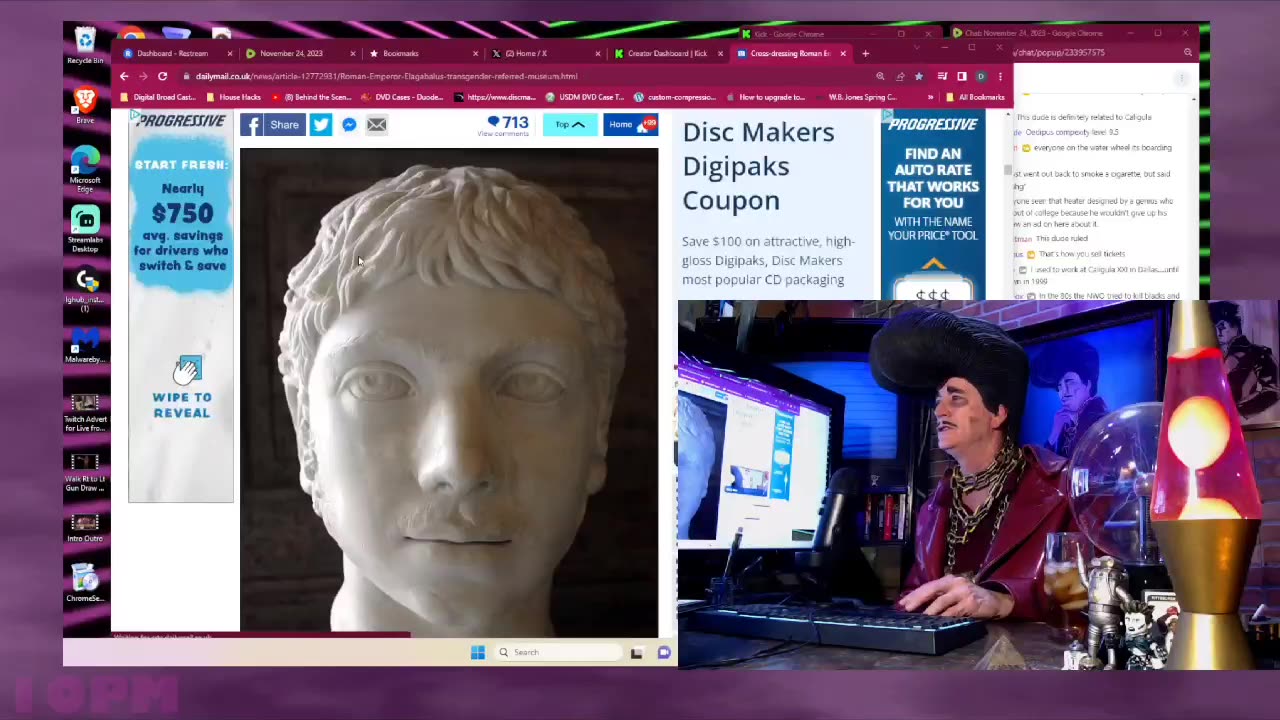Image resolution: width=1280 pixels, height=720 pixels.
Task: Open Chrome profile D avatar
Action: (981, 76)
